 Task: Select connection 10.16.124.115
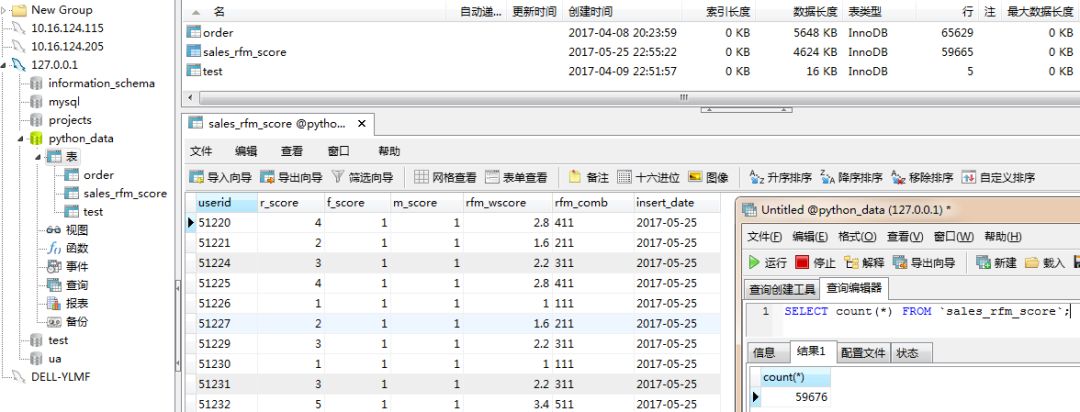[x=67, y=28]
